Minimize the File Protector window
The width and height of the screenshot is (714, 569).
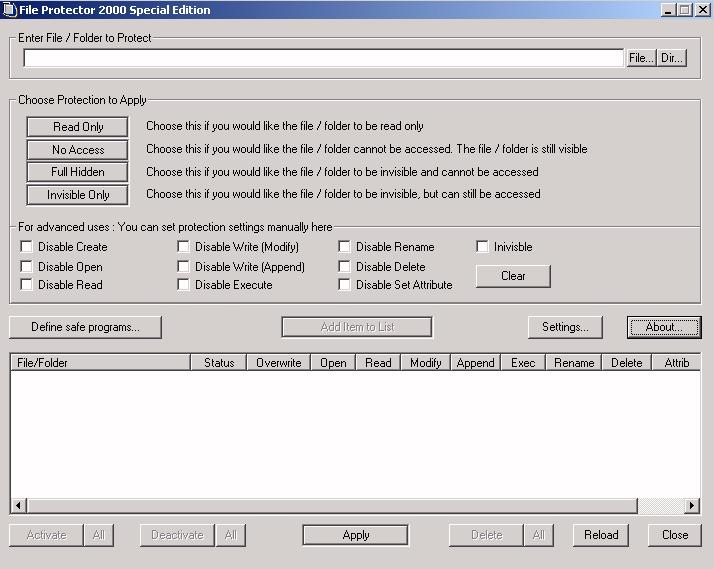[668, 10]
